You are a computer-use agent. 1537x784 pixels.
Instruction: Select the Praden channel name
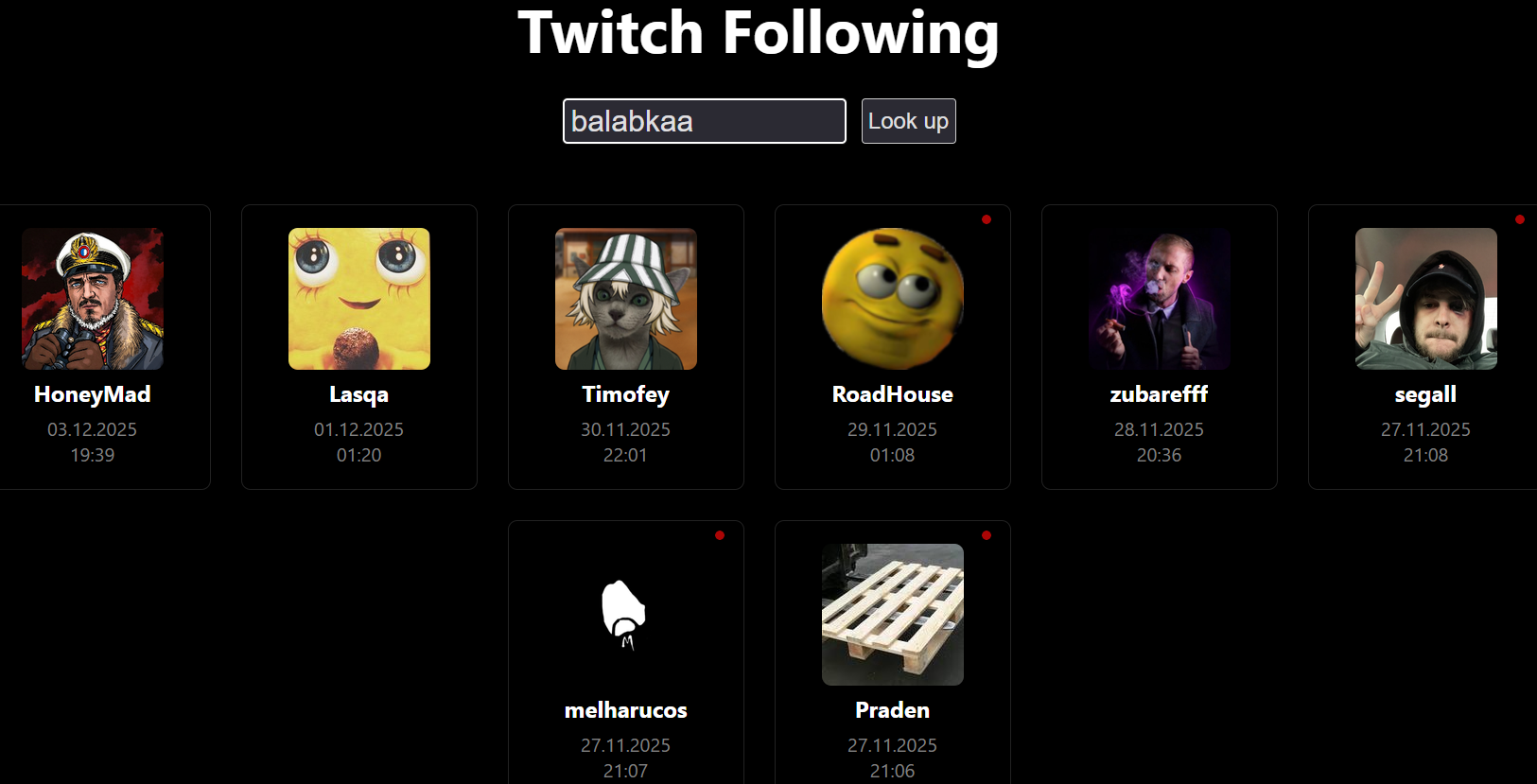click(893, 710)
